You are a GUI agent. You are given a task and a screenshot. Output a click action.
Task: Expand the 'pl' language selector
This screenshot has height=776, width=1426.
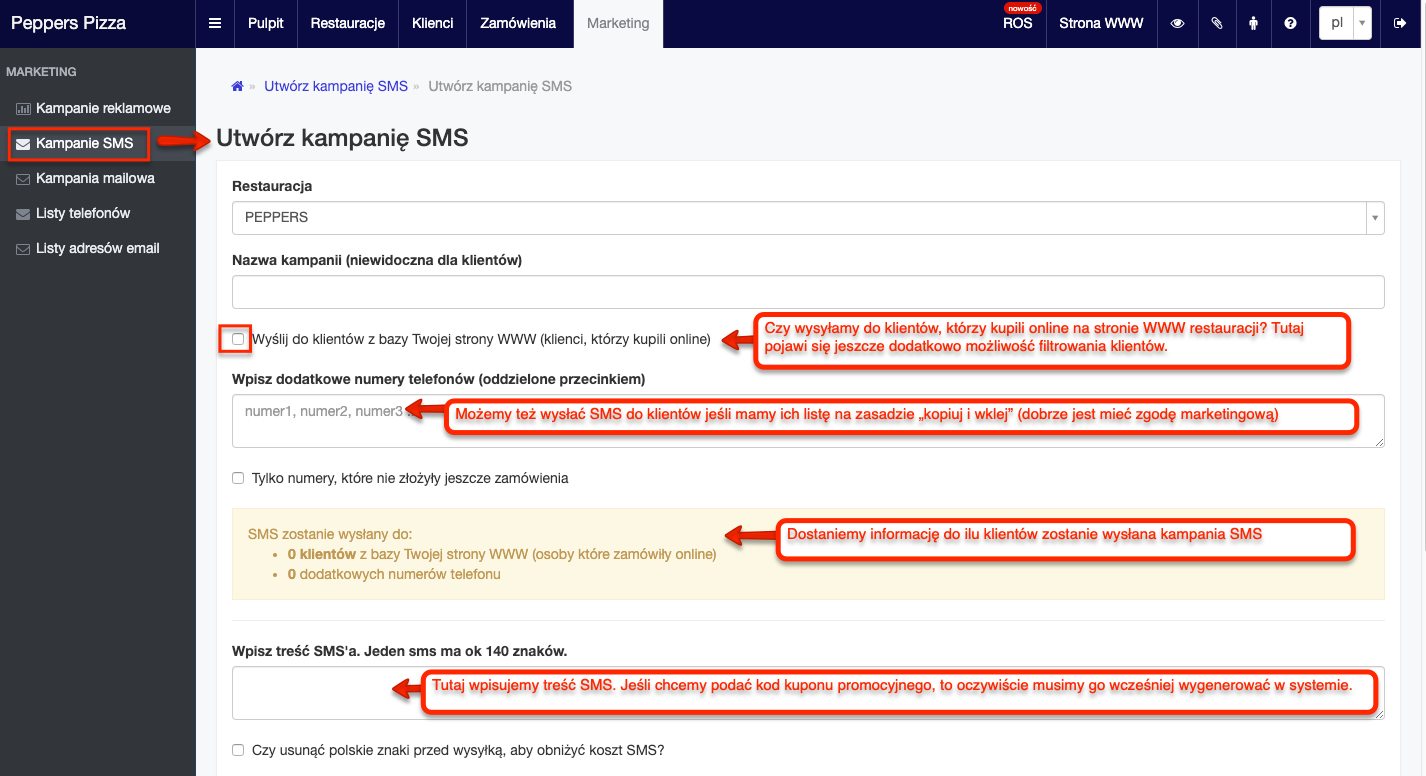[x=1345, y=23]
